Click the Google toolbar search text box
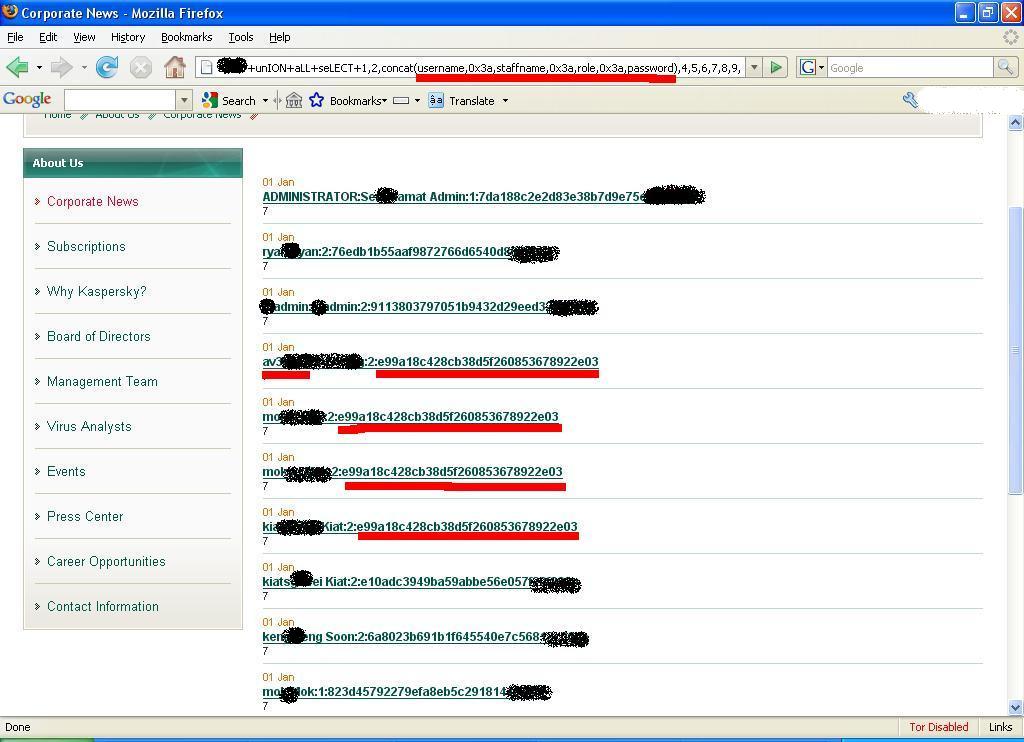1024x742 pixels. [120, 101]
